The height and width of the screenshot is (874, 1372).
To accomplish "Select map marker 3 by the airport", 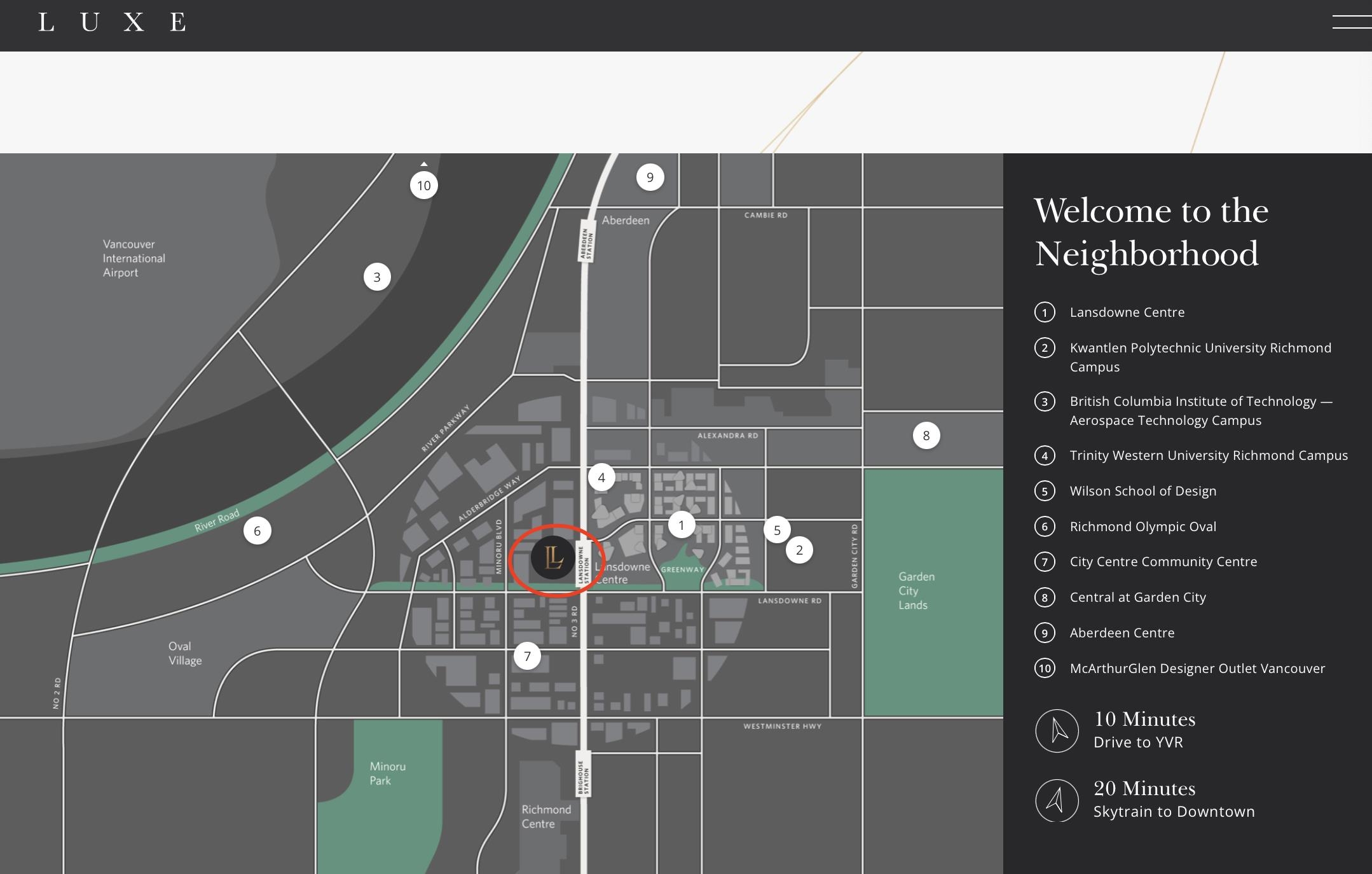I will [377, 277].
